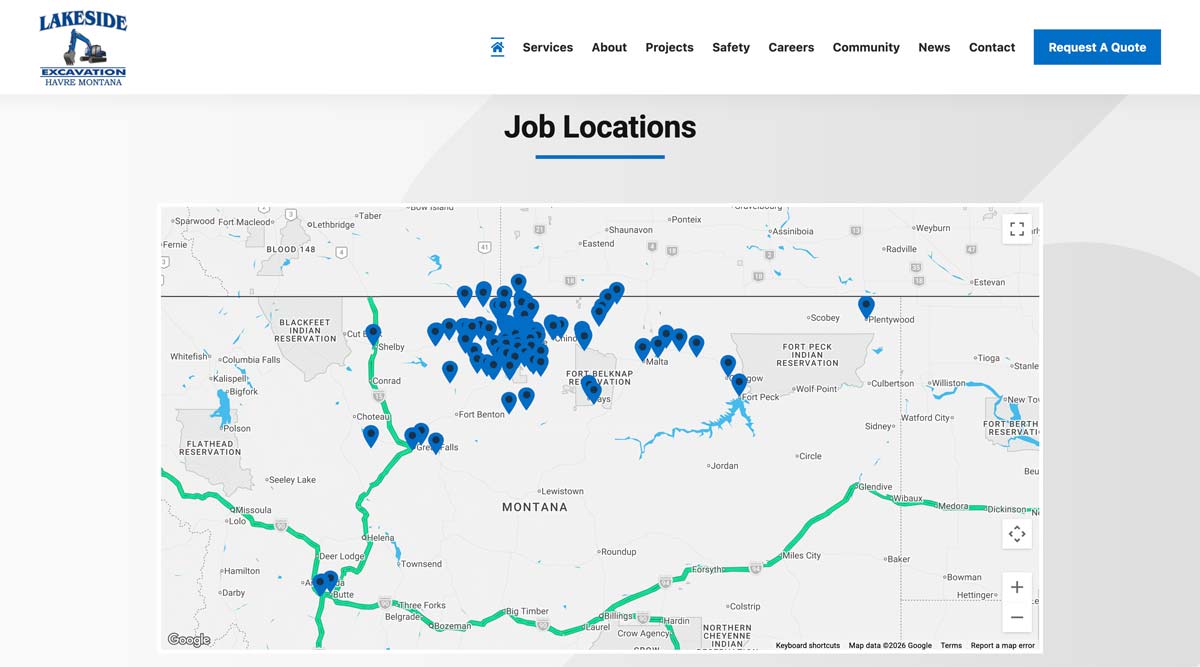
Task: Click the Fort Benton map label
Action: click(482, 414)
